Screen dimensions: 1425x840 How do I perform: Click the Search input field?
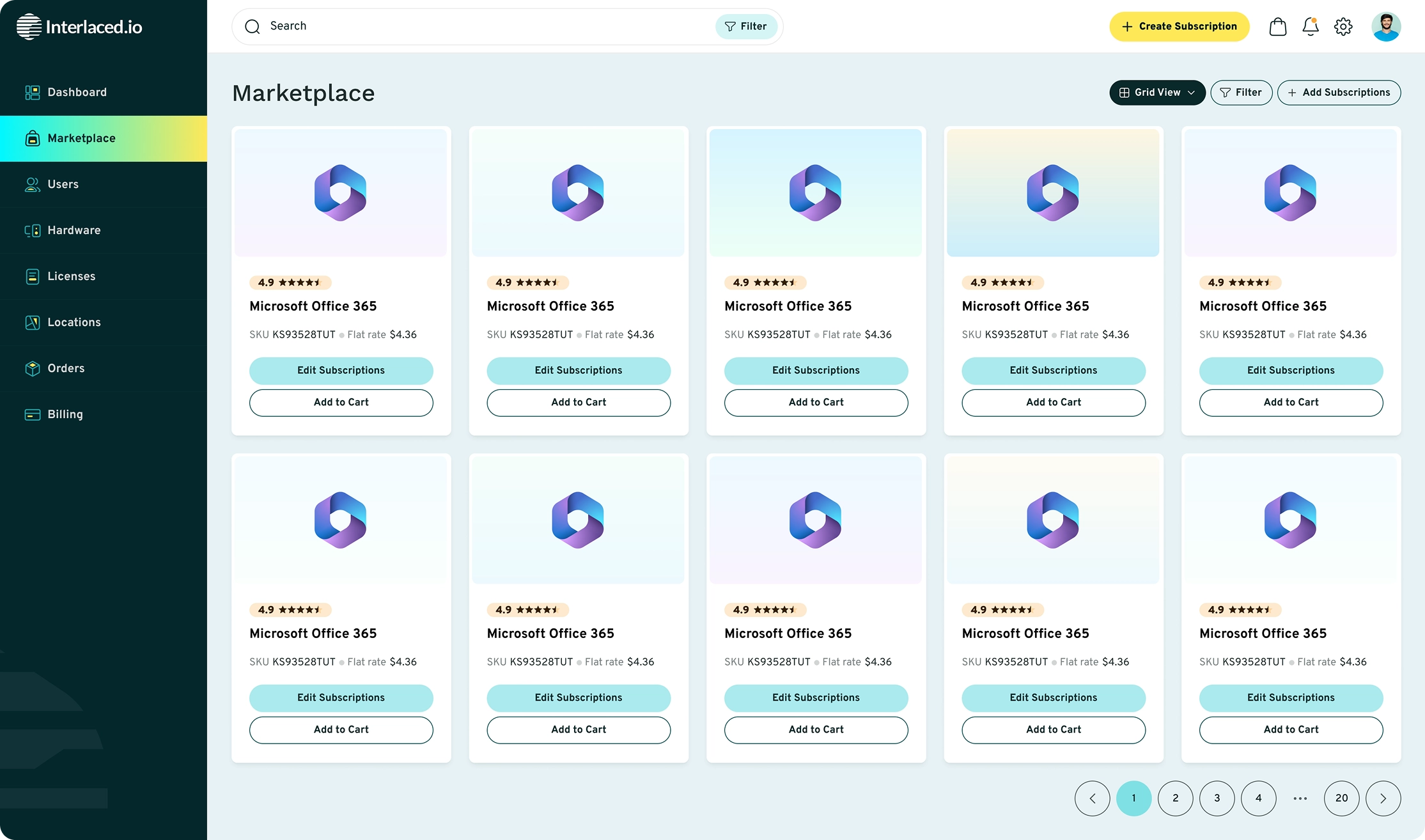tap(486, 26)
